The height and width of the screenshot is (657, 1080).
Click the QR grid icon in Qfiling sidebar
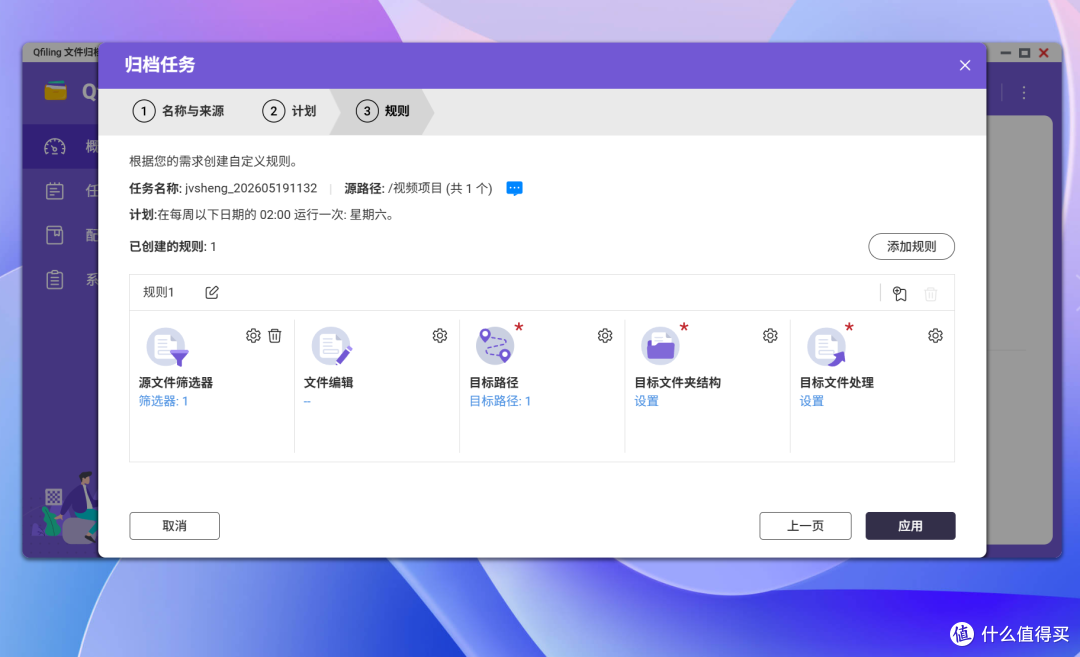pyautogui.click(x=54, y=497)
